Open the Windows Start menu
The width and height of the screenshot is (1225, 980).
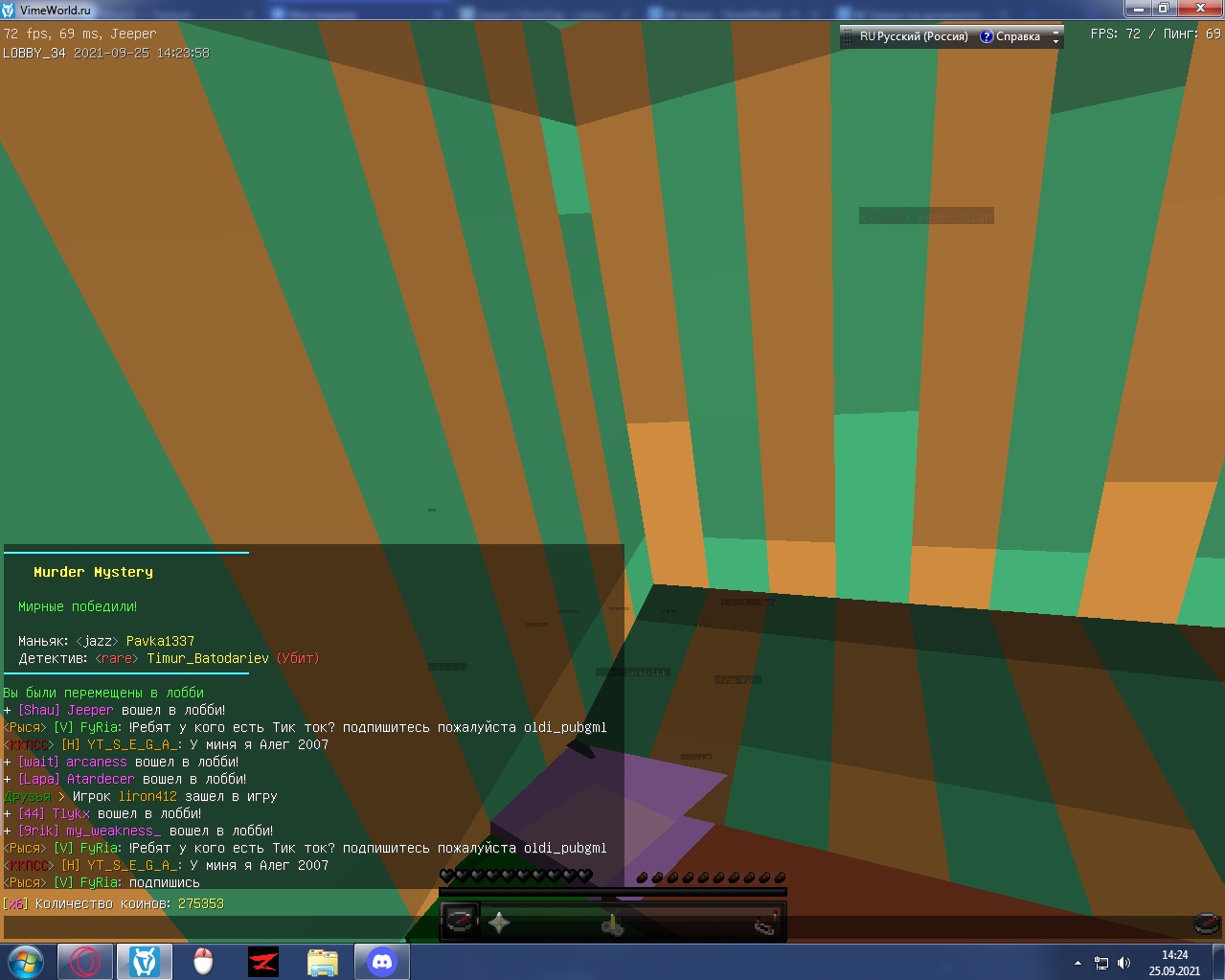click(x=26, y=962)
